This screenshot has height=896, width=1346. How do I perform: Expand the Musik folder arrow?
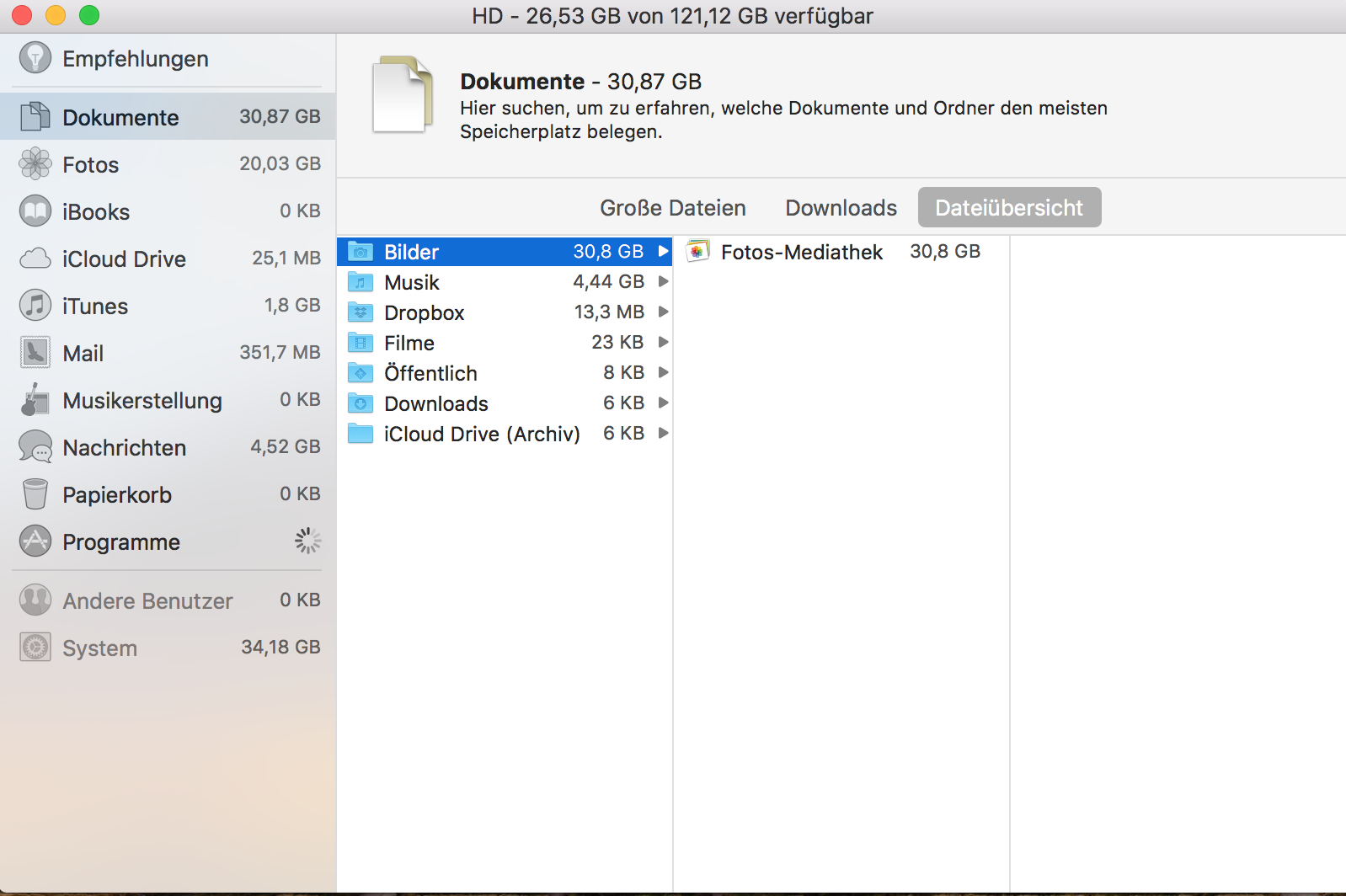point(664,281)
